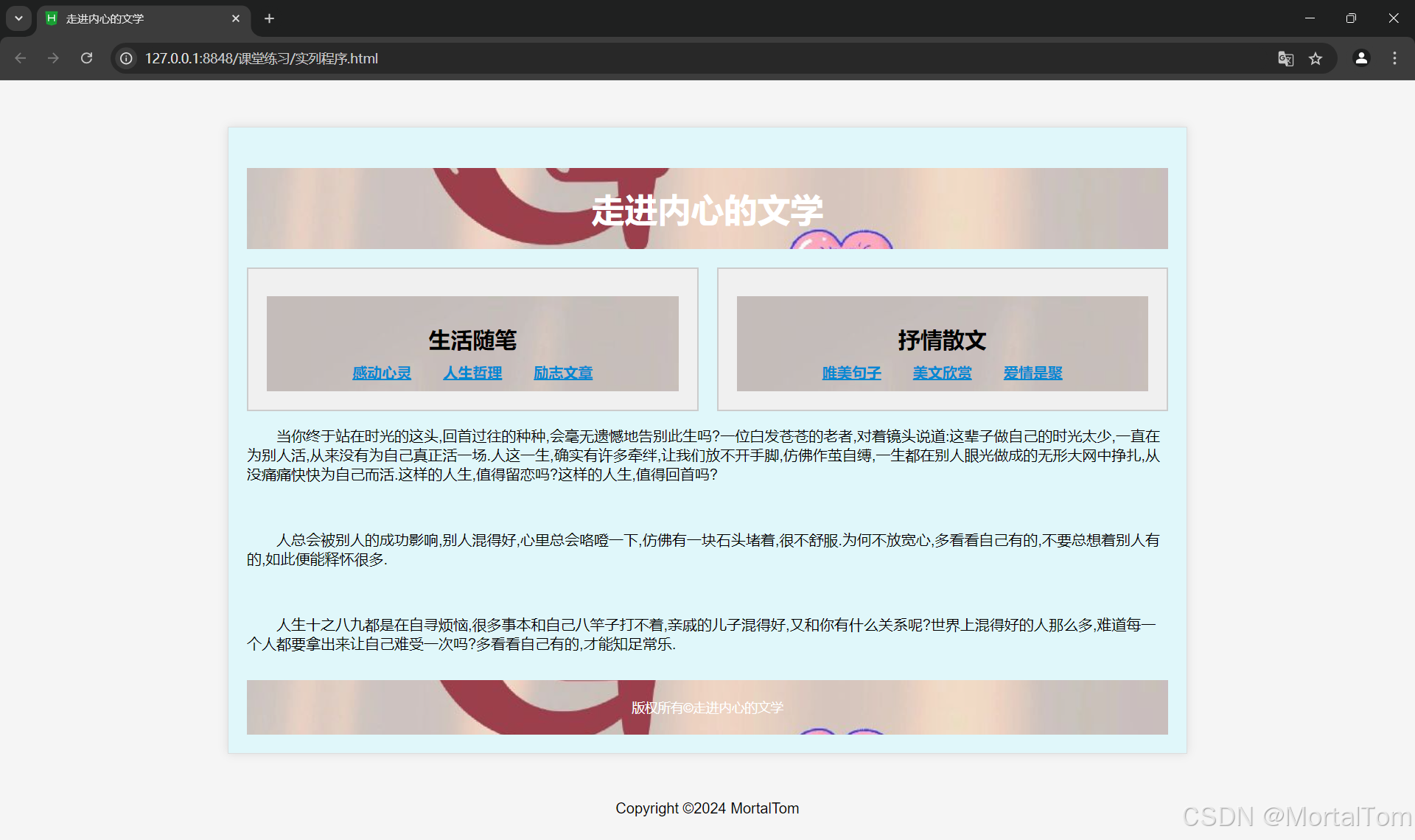Click the paragraph starting 人总会被别人的成功影响

[705, 550]
